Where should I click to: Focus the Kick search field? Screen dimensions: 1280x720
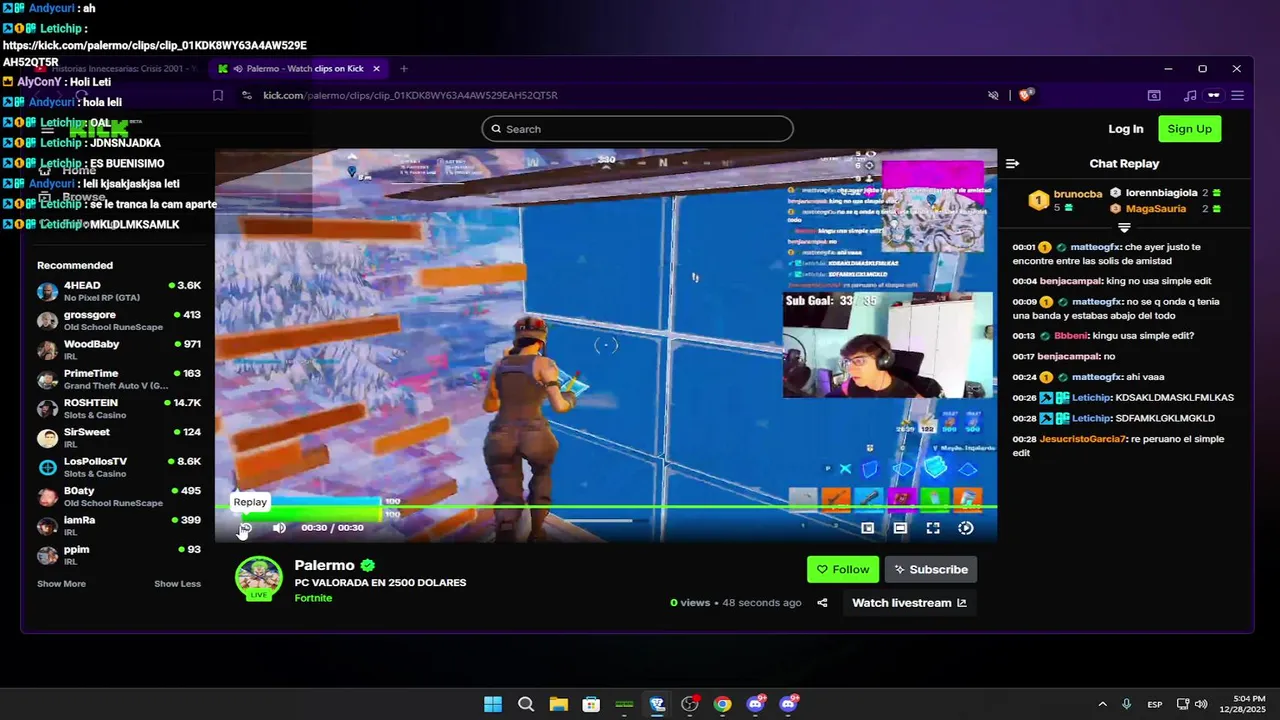[637, 129]
